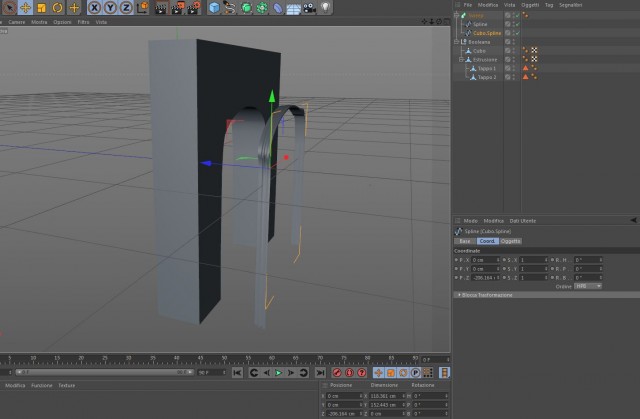The width and height of the screenshot is (640, 419).
Task: Select the Move tool in top toolbar
Action: [25, 7]
